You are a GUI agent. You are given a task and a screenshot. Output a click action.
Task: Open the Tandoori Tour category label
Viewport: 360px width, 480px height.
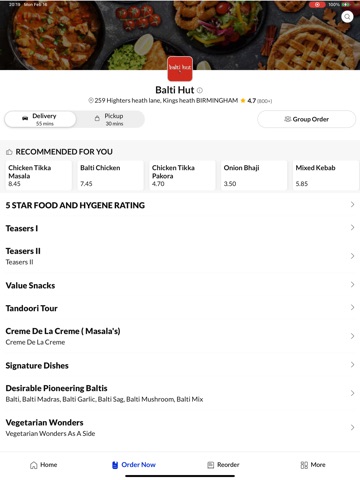click(32, 308)
